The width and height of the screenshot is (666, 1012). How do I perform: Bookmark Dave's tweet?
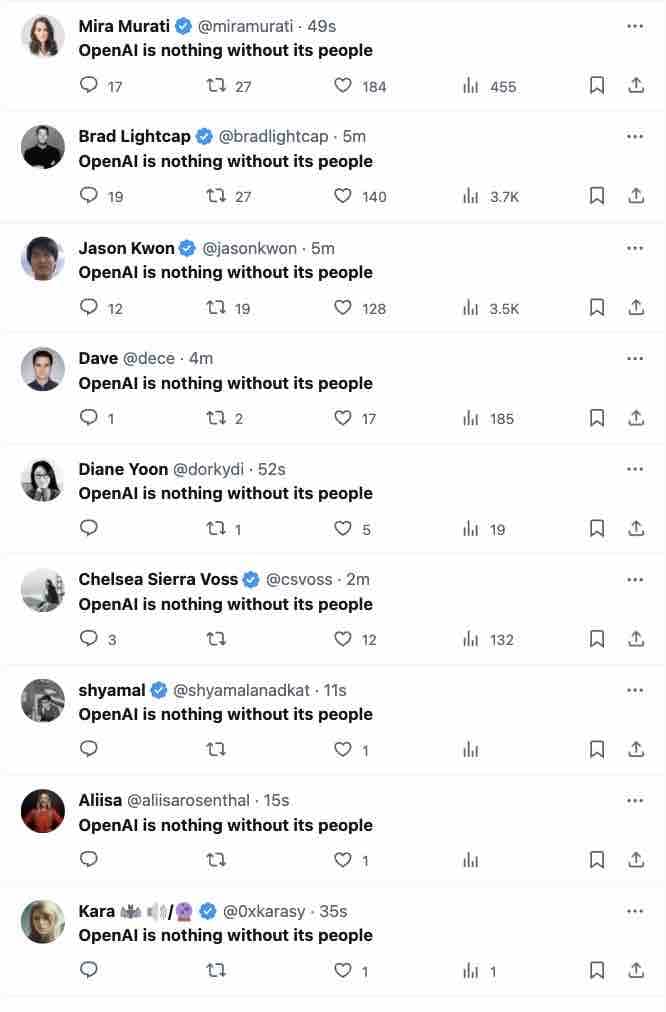coord(597,418)
